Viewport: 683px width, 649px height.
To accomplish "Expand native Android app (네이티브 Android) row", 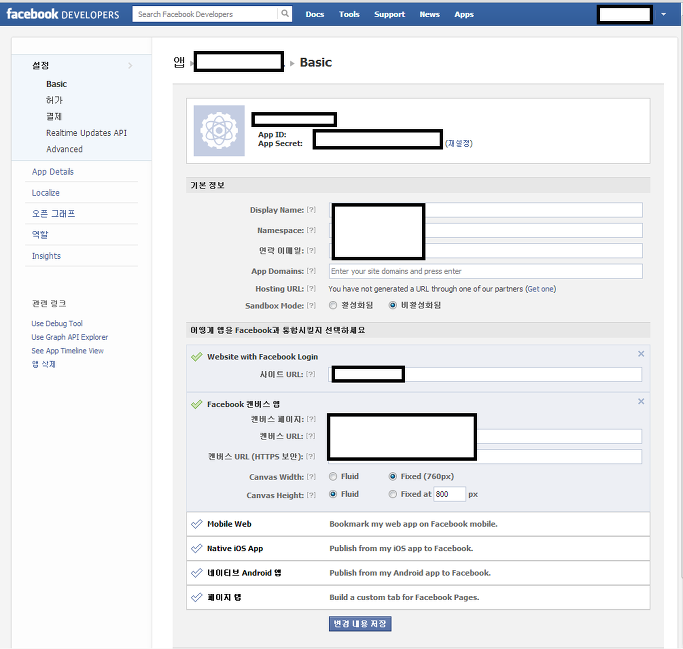I will pos(418,573).
